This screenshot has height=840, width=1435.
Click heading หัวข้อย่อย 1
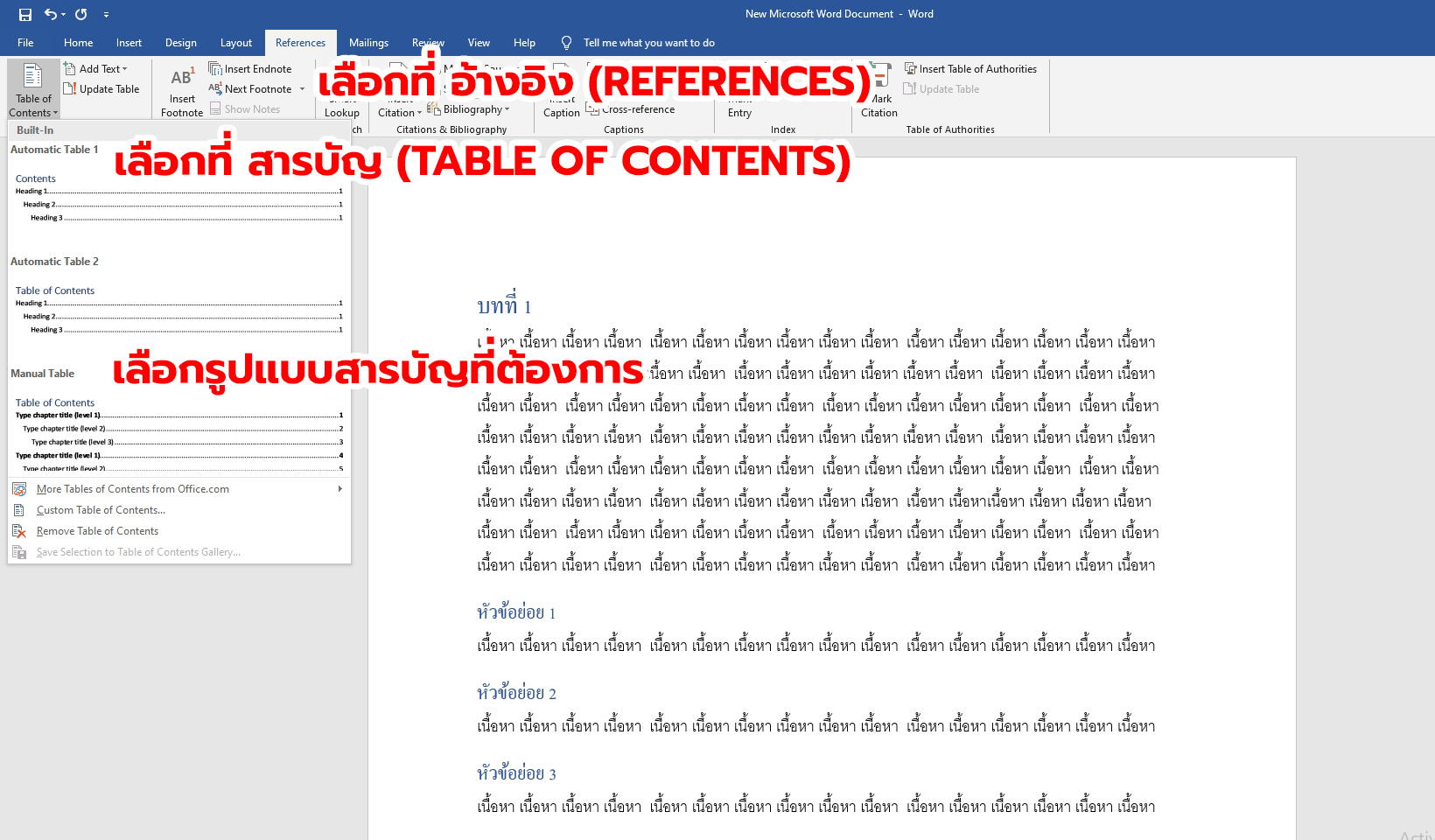pyautogui.click(x=516, y=612)
